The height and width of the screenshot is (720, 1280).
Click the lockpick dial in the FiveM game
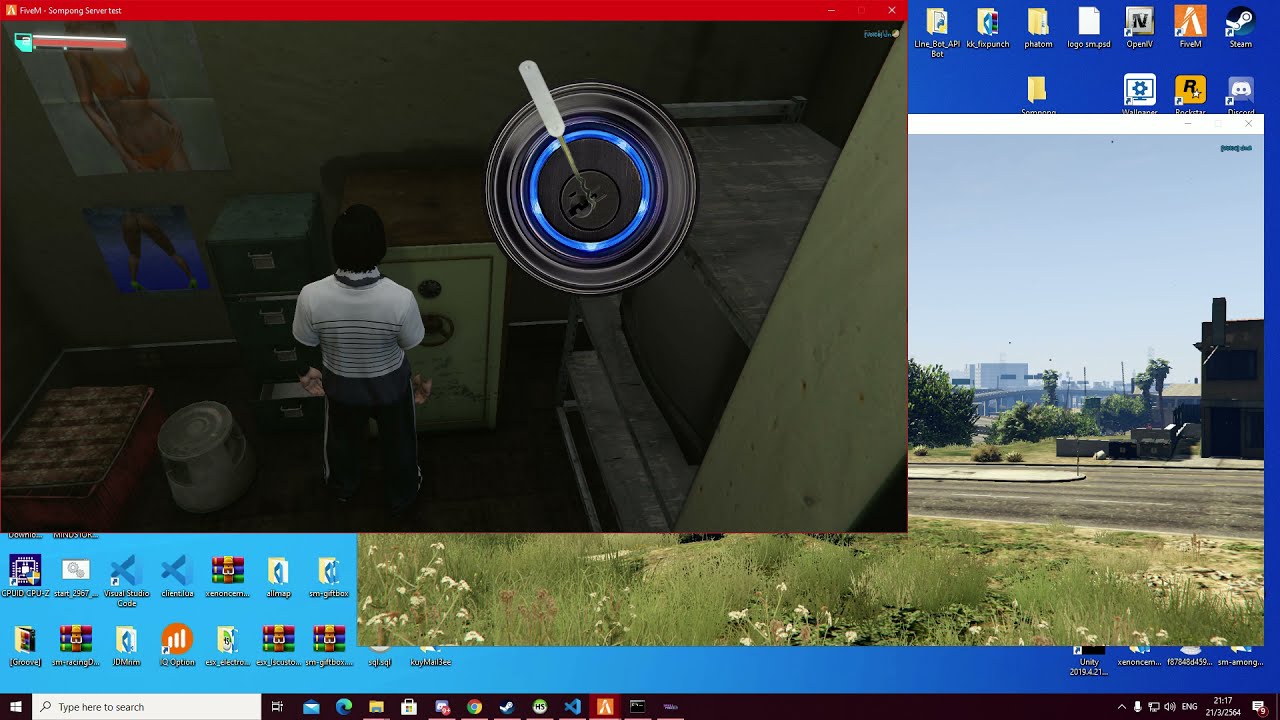(591, 188)
